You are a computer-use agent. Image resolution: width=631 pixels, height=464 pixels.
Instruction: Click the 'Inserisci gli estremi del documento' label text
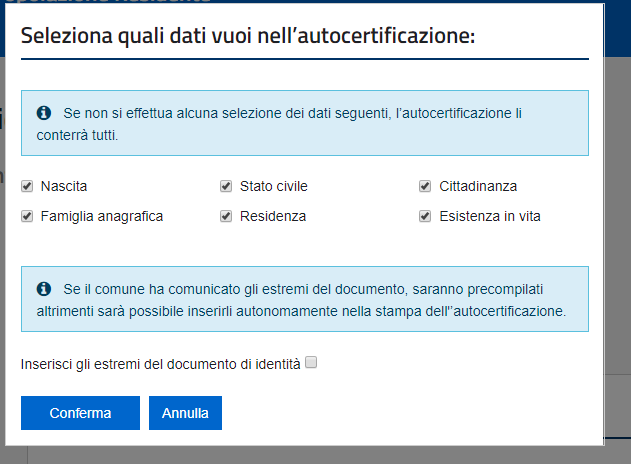click(161, 364)
